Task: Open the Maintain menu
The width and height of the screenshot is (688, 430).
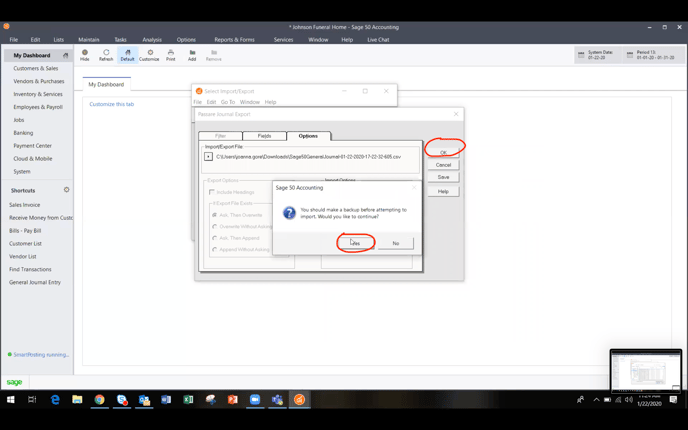Action: [89, 39]
